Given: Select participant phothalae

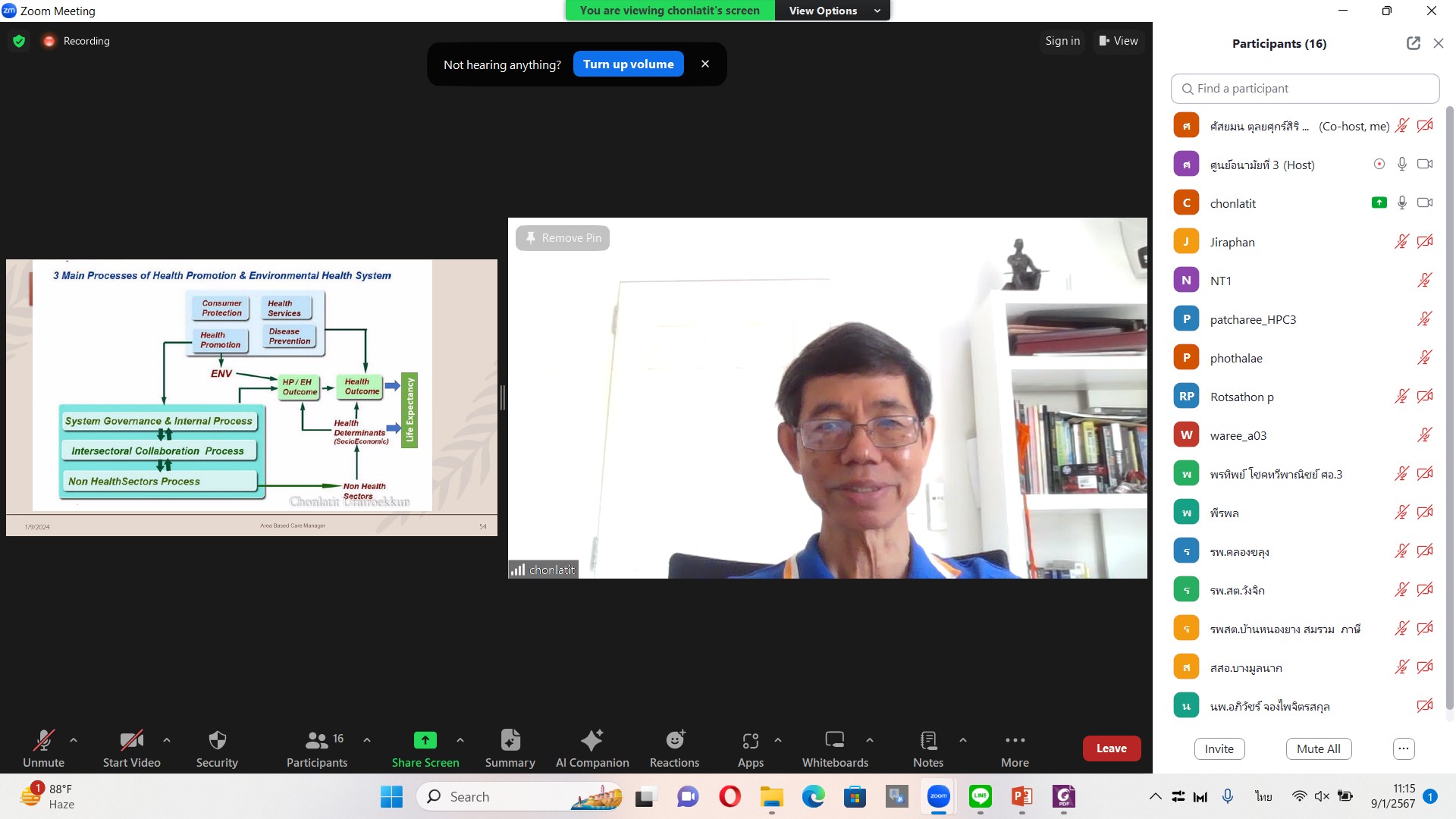Looking at the screenshot, I should [1305, 358].
